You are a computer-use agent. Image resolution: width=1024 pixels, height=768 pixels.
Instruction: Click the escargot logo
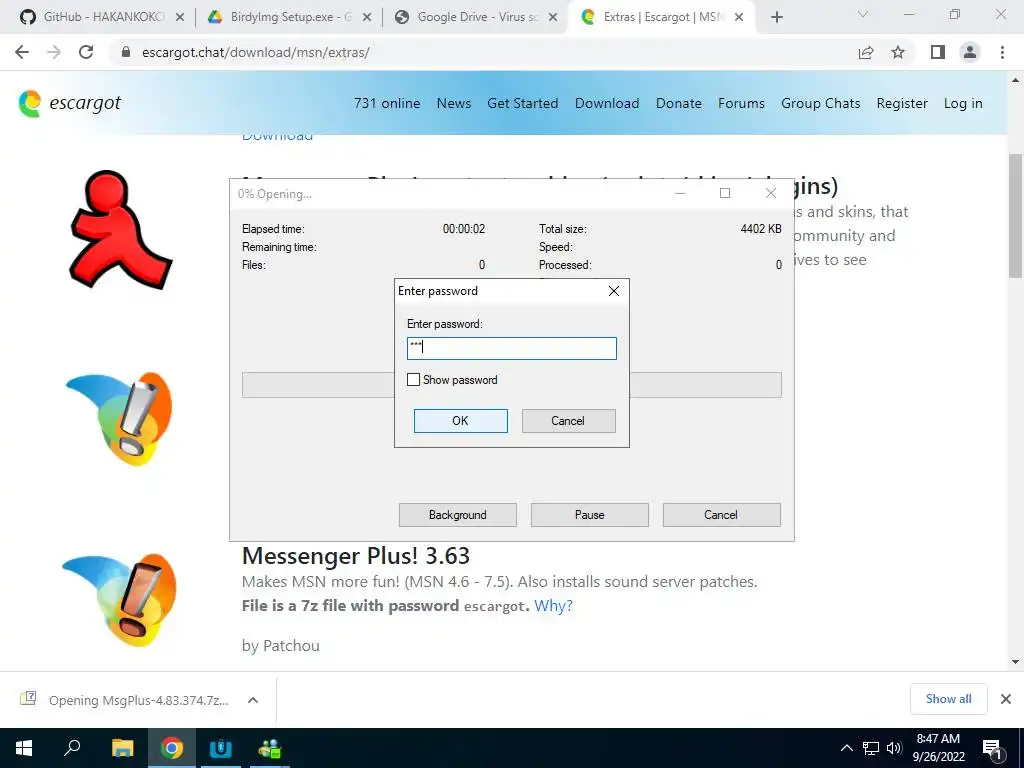pyautogui.click(x=70, y=103)
